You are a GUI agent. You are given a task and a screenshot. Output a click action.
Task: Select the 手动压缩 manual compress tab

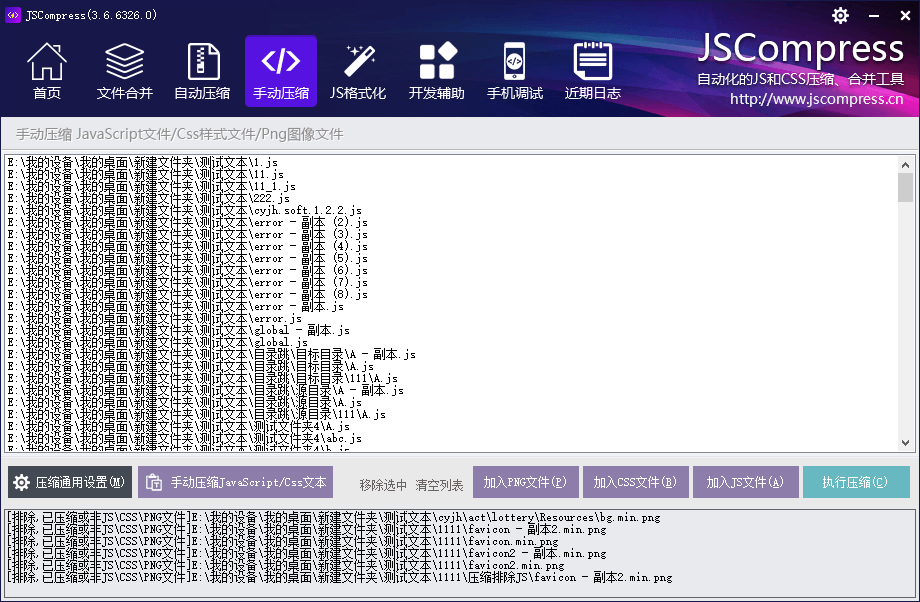pyautogui.click(x=281, y=71)
